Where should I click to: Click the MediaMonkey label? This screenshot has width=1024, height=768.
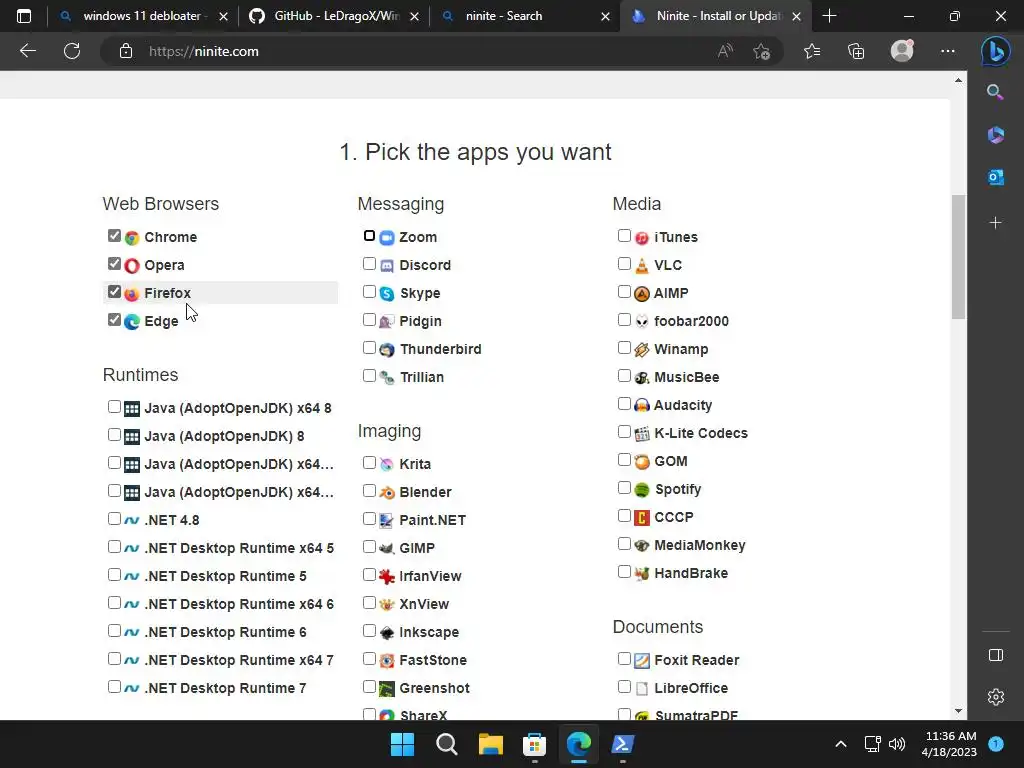pos(699,546)
